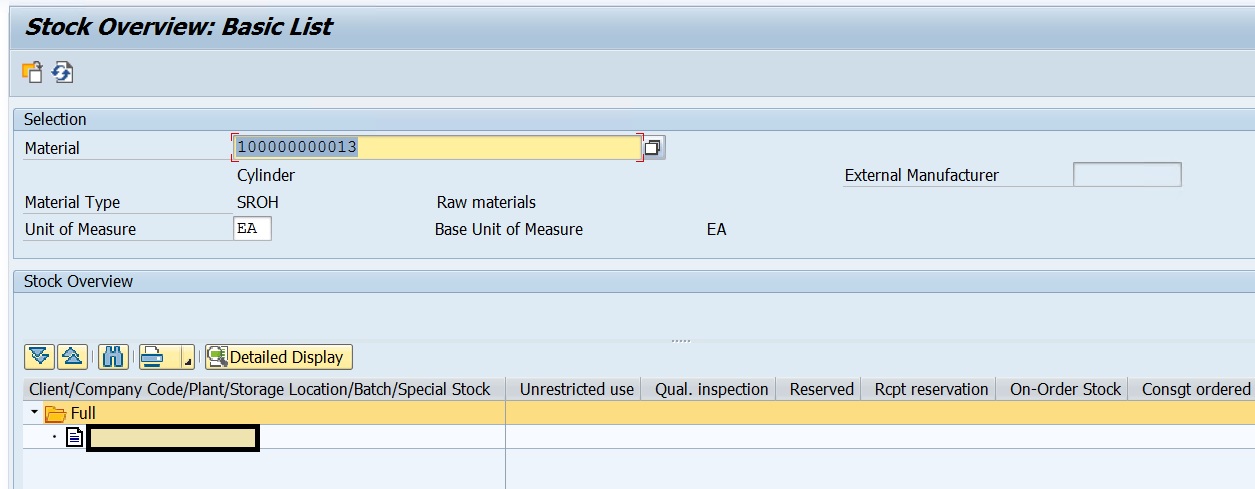Click the Material number input field

click(435, 148)
